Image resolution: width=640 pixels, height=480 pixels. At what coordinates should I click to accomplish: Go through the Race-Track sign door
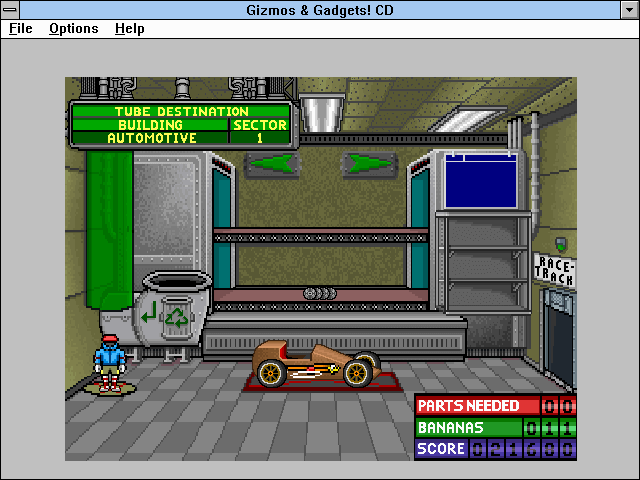[558, 337]
